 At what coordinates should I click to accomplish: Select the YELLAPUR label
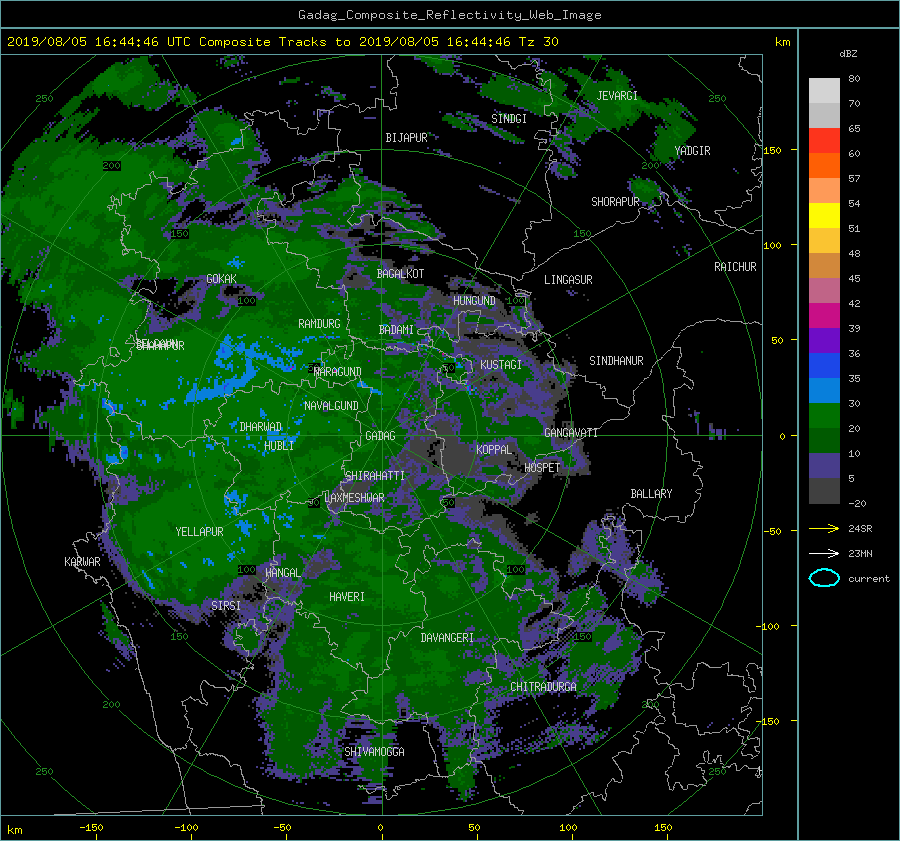pyautogui.click(x=199, y=532)
